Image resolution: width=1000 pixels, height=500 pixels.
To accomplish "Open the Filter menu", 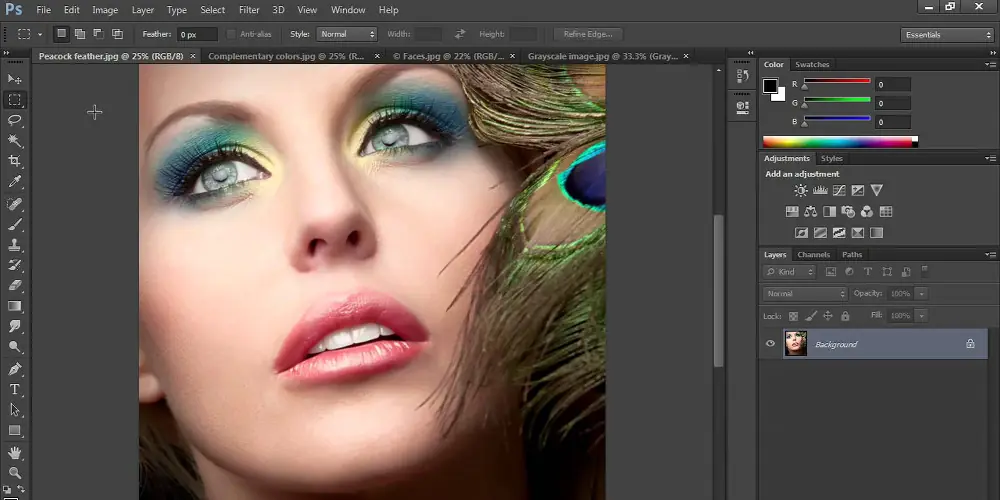I will coord(249,10).
